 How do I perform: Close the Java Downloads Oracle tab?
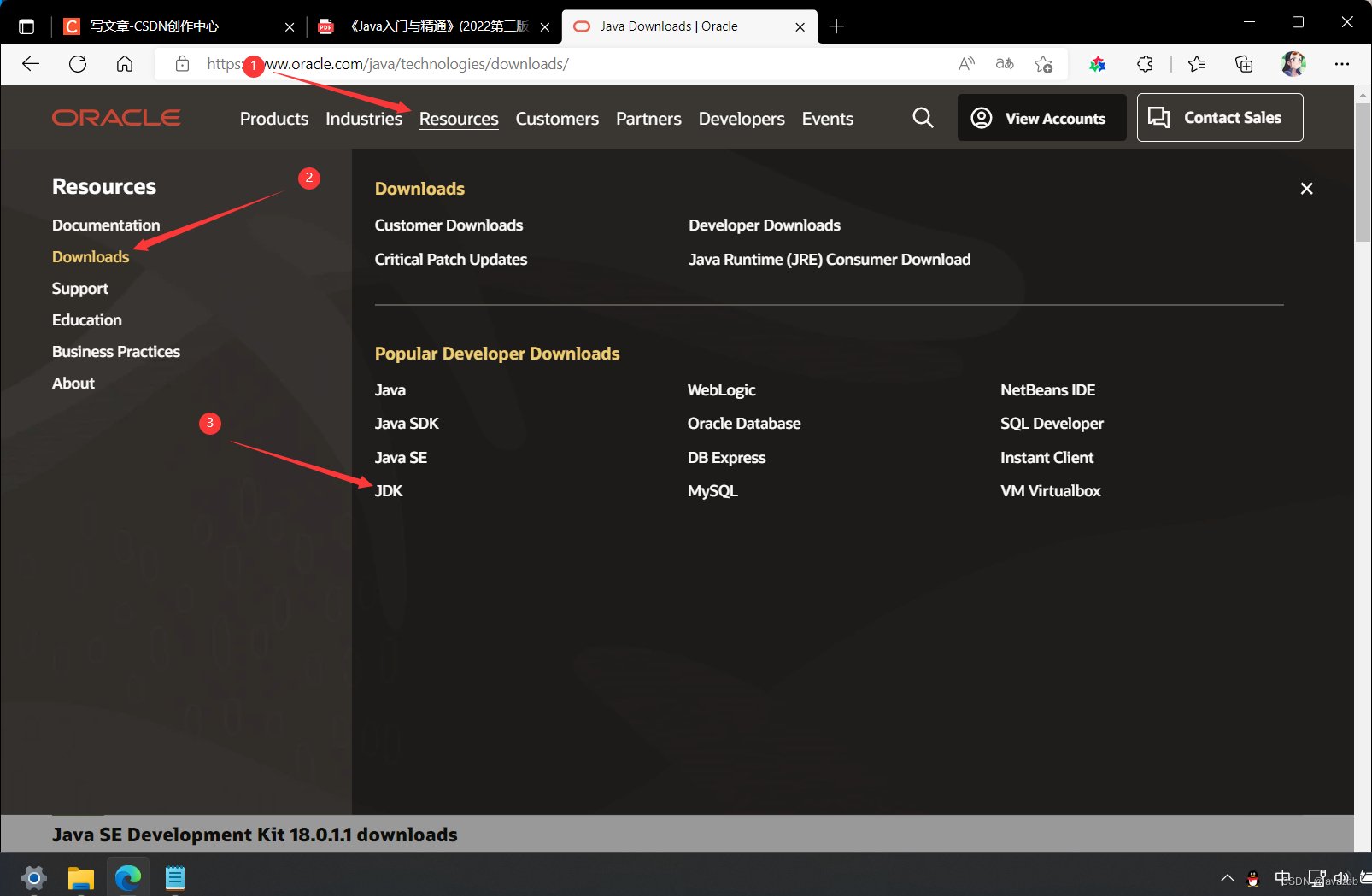800,27
